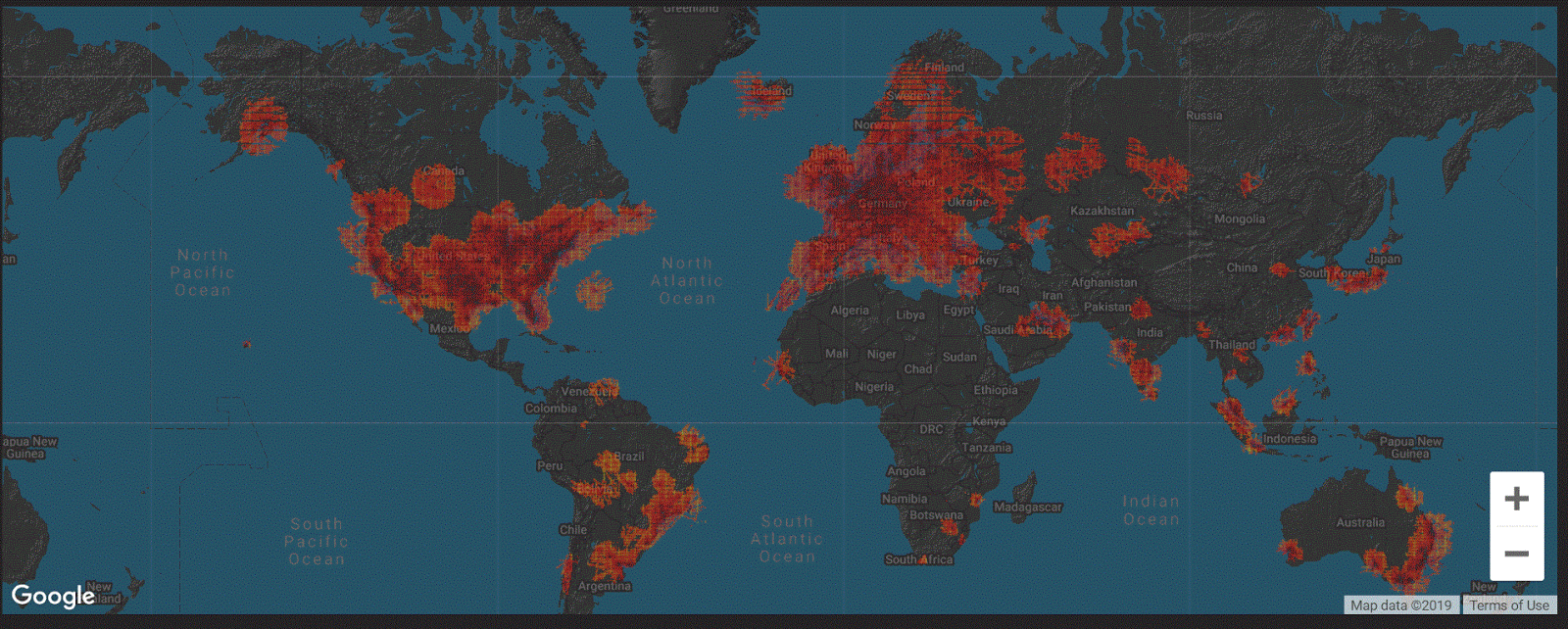Screen dimensions: 1568x629
Task: Click the Nigeria country label
Action: [x=873, y=387]
